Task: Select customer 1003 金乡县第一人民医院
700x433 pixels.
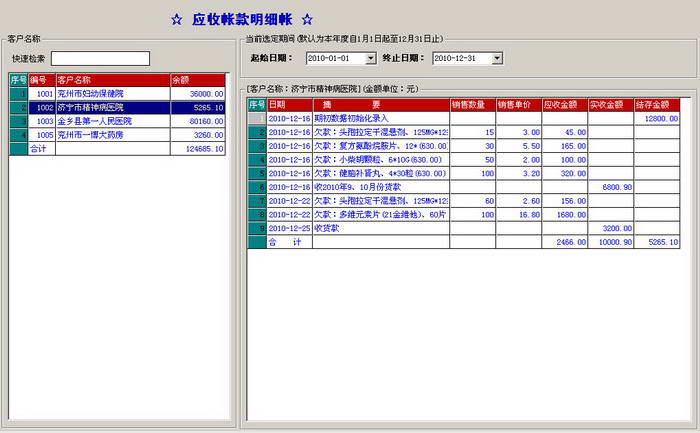Action: pos(117,121)
